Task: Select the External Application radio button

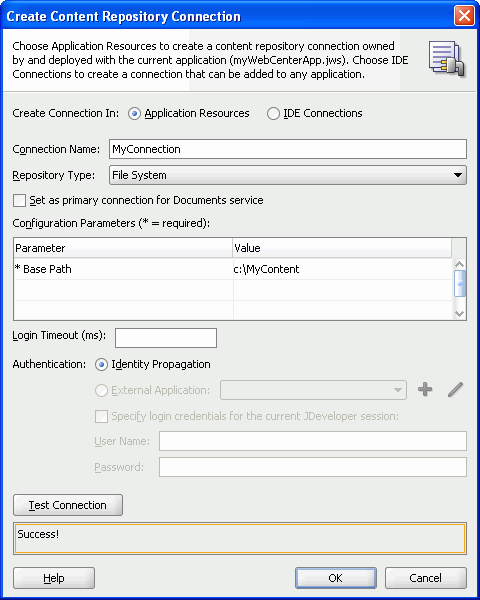Action: pyautogui.click(x=101, y=390)
